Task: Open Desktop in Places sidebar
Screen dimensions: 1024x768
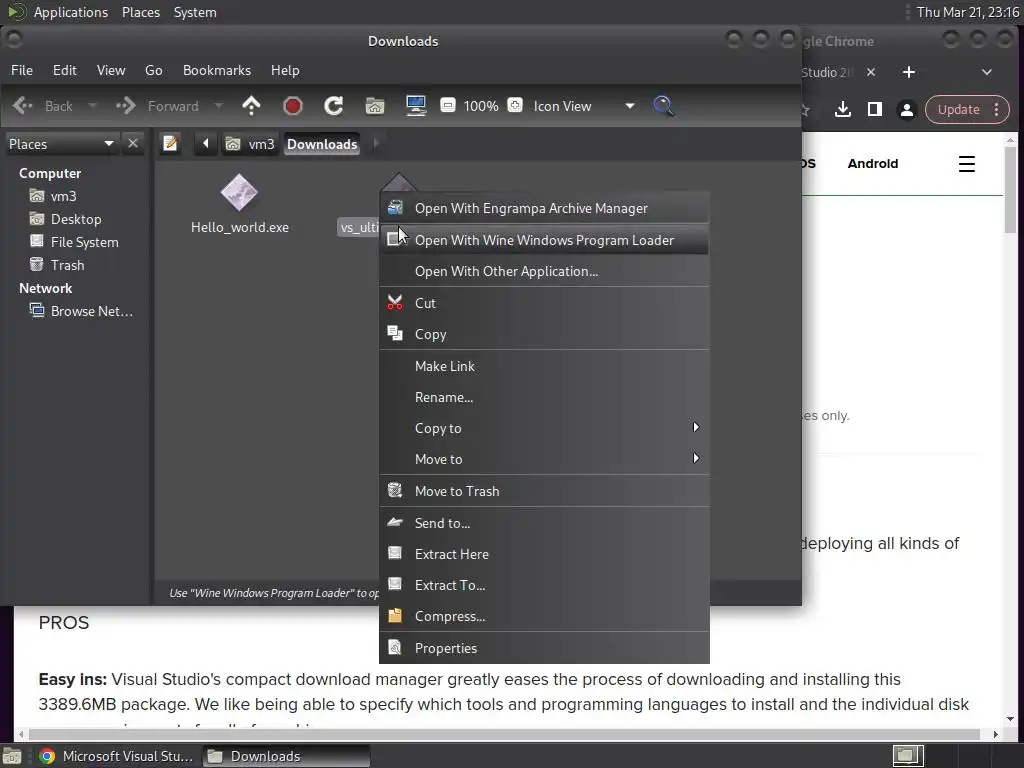Action: click(65, 219)
